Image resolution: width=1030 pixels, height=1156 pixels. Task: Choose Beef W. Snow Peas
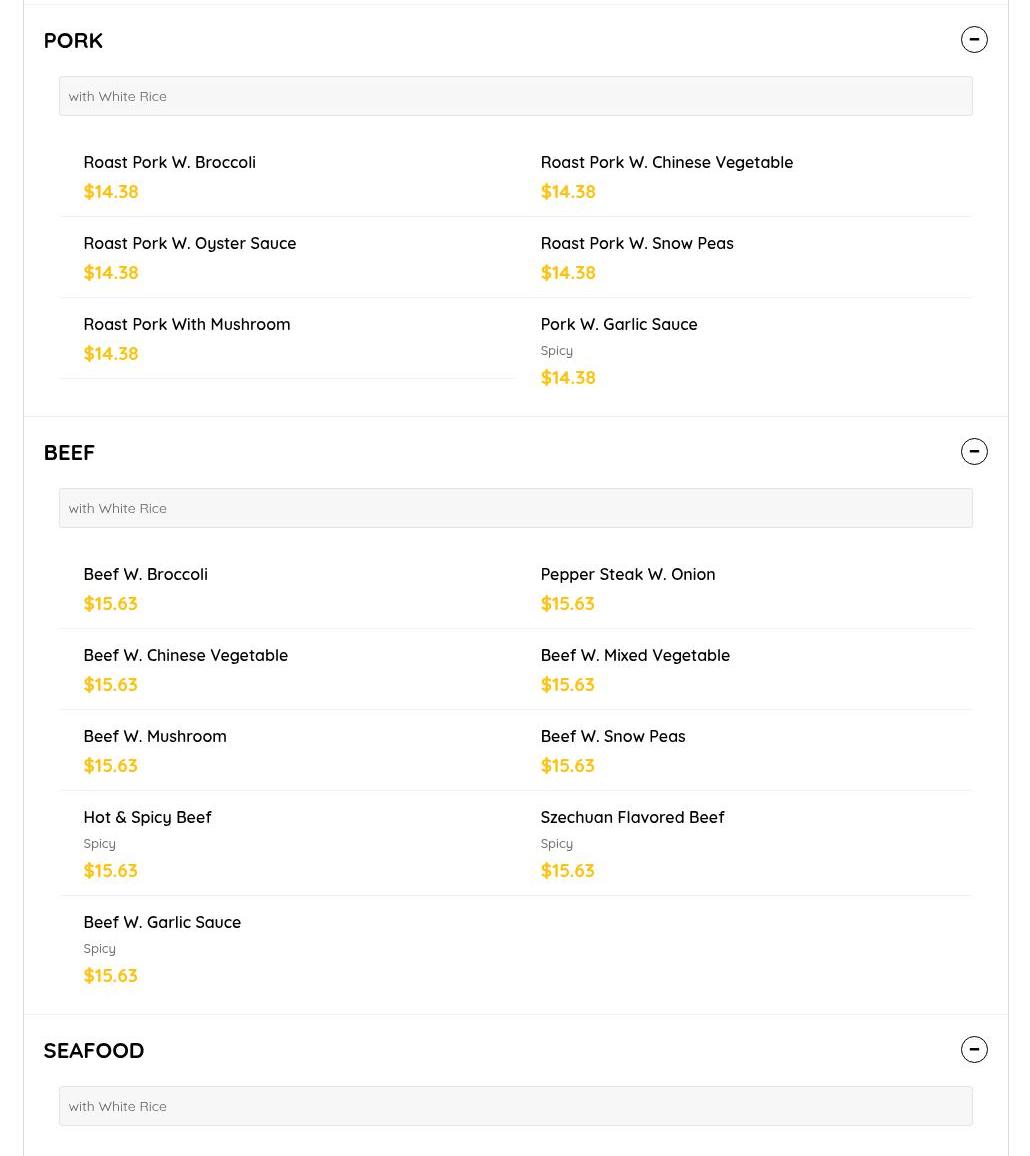(613, 737)
